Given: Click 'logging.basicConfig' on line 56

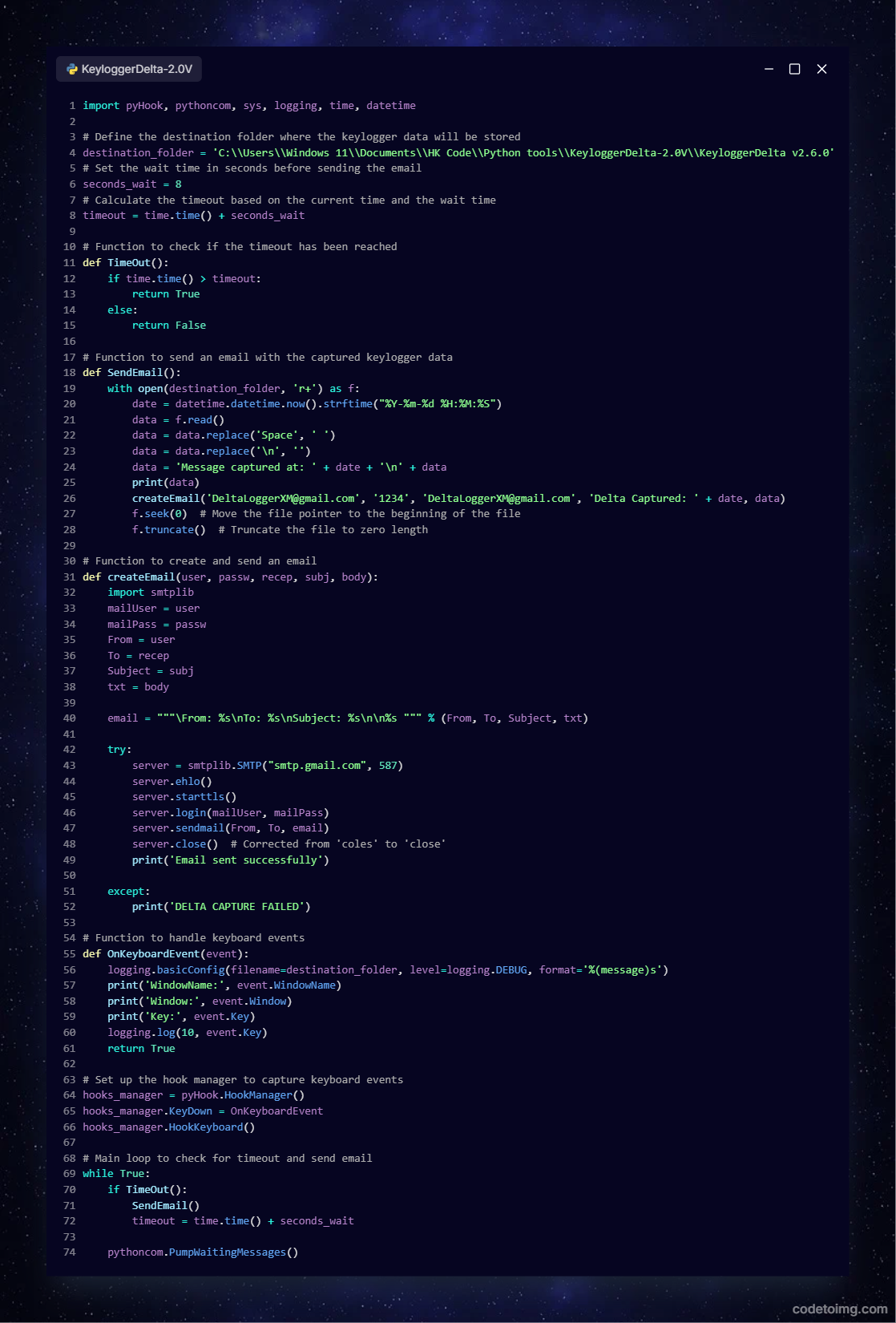Looking at the screenshot, I should pos(166,970).
